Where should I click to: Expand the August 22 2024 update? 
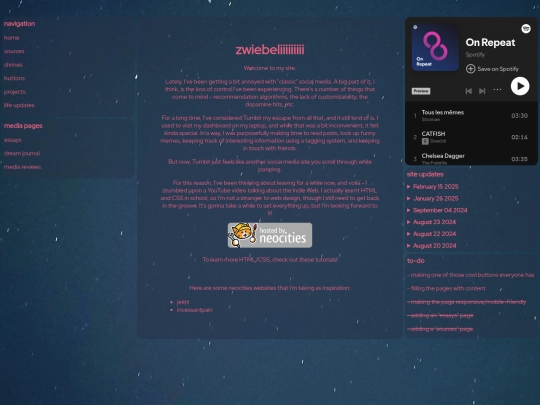(x=431, y=234)
